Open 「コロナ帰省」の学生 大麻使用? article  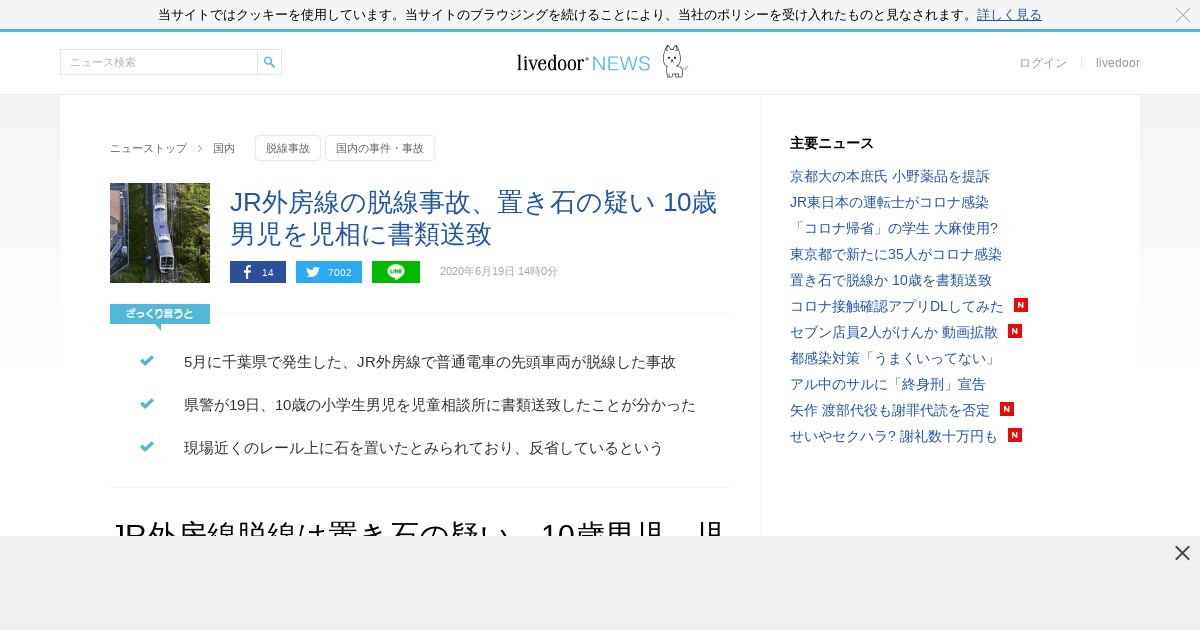(894, 228)
